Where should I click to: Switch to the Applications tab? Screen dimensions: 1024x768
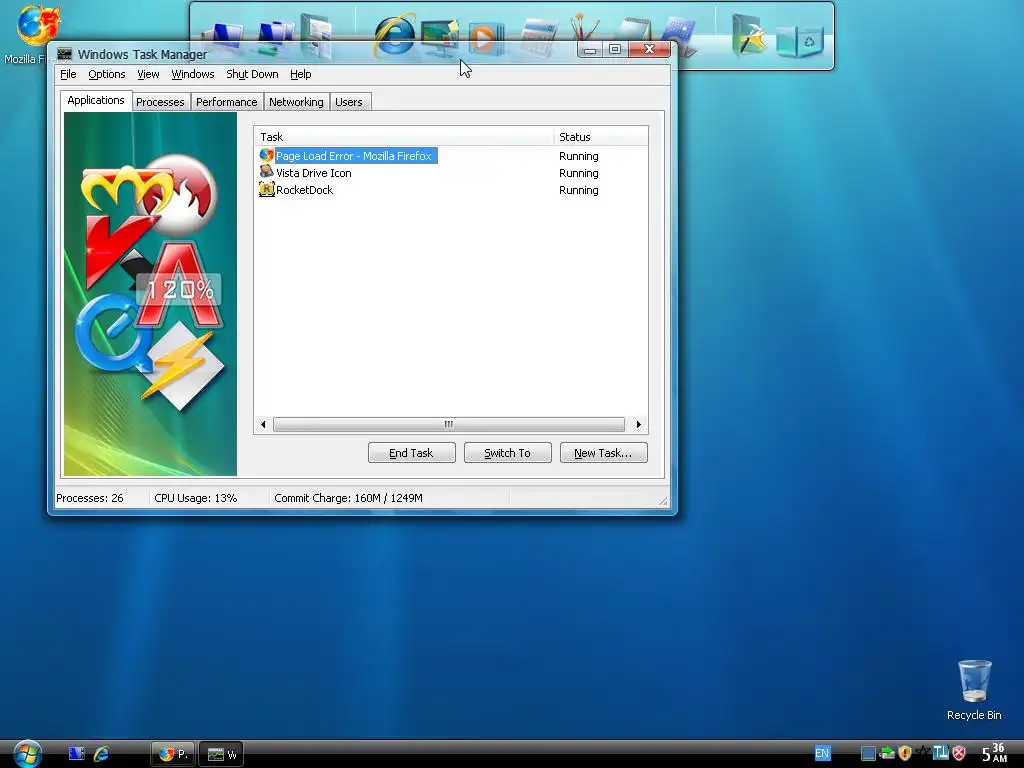pos(96,101)
